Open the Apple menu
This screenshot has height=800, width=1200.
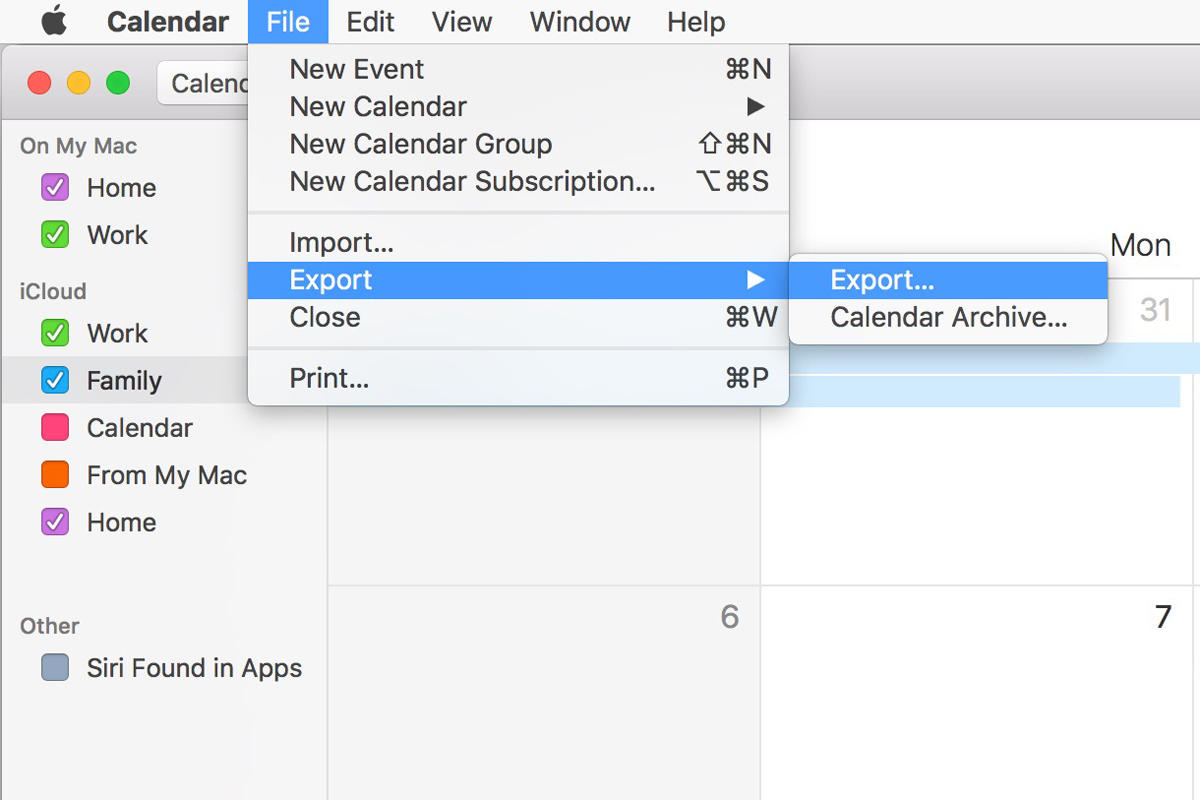click(x=54, y=21)
